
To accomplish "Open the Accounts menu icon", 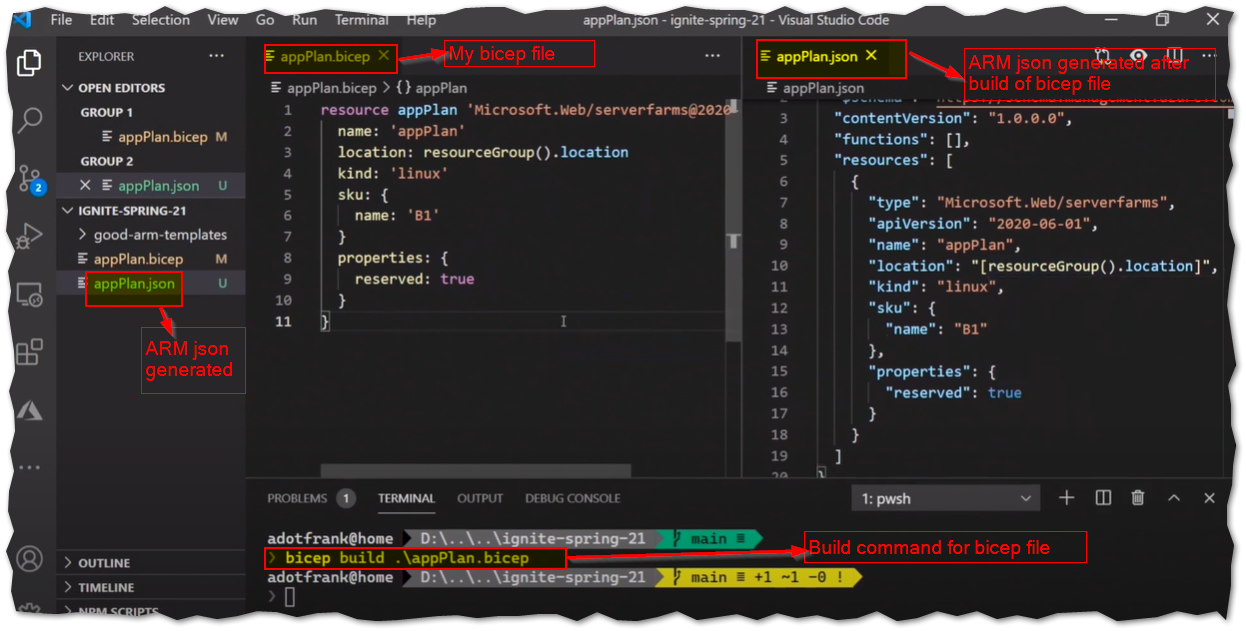I will (x=30, y=558).
